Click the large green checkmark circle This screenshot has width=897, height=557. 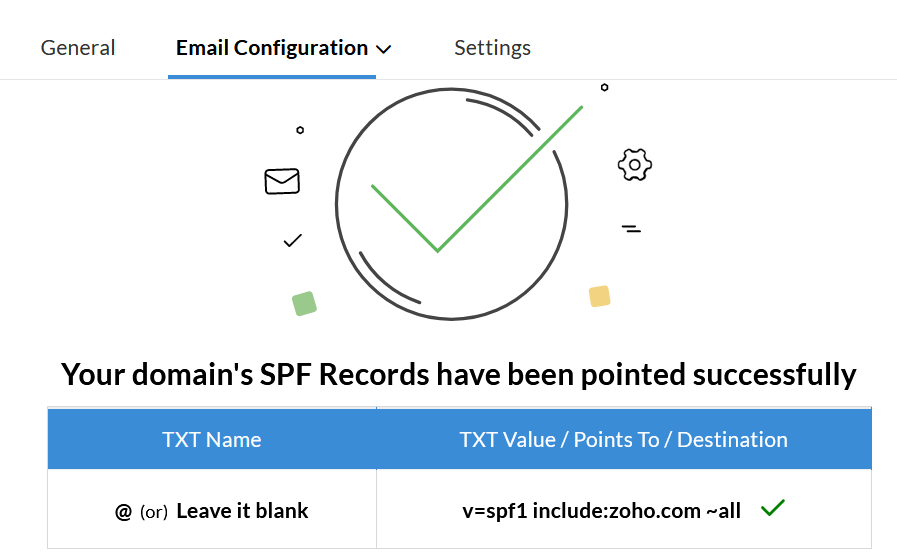(451, 204)
